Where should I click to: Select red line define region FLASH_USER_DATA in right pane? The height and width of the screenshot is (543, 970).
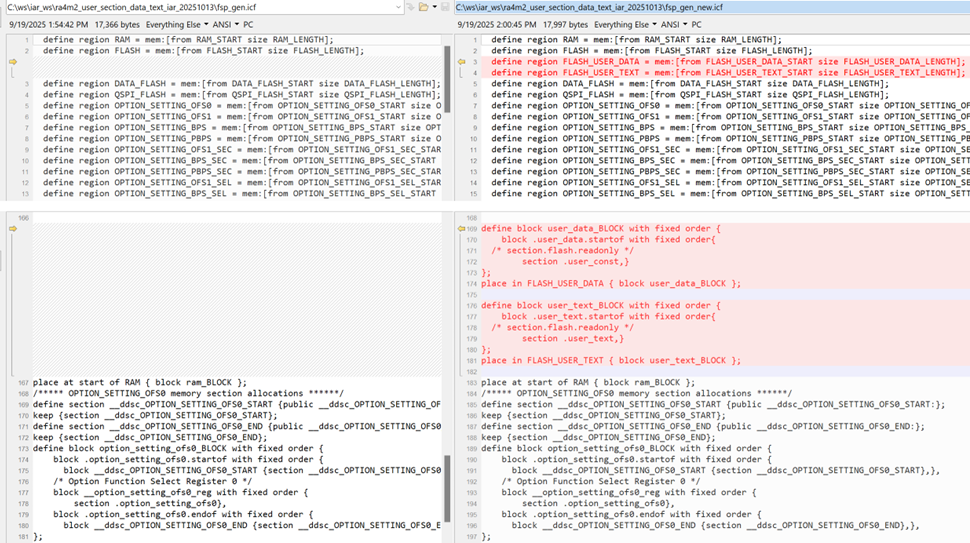(x=728, y=62)
